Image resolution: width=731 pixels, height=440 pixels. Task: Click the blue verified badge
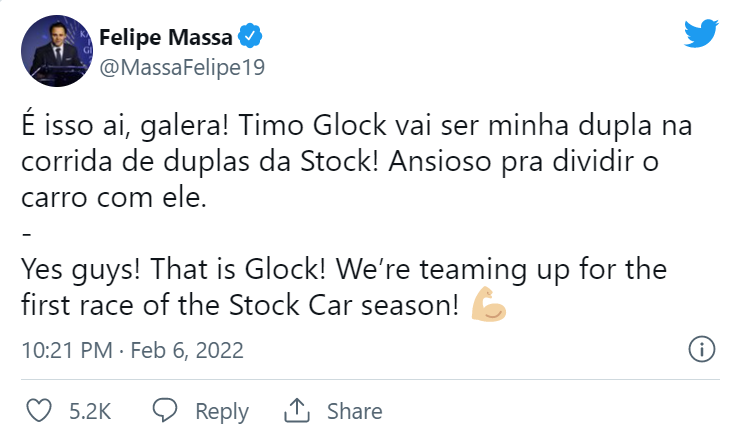tap(251, 39)
